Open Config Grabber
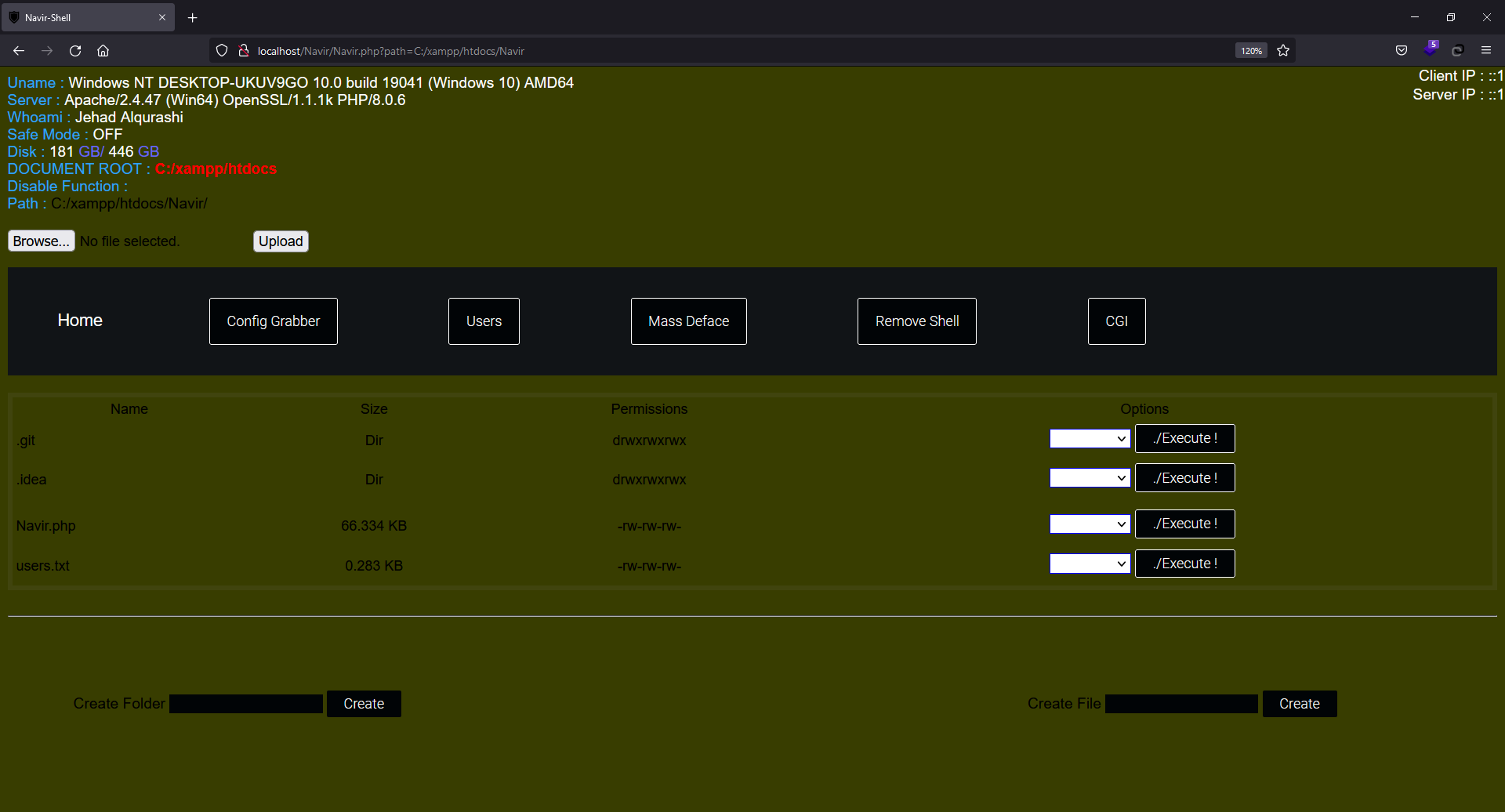This screenshot has width=1505, height=812. (x=274, y=321)
